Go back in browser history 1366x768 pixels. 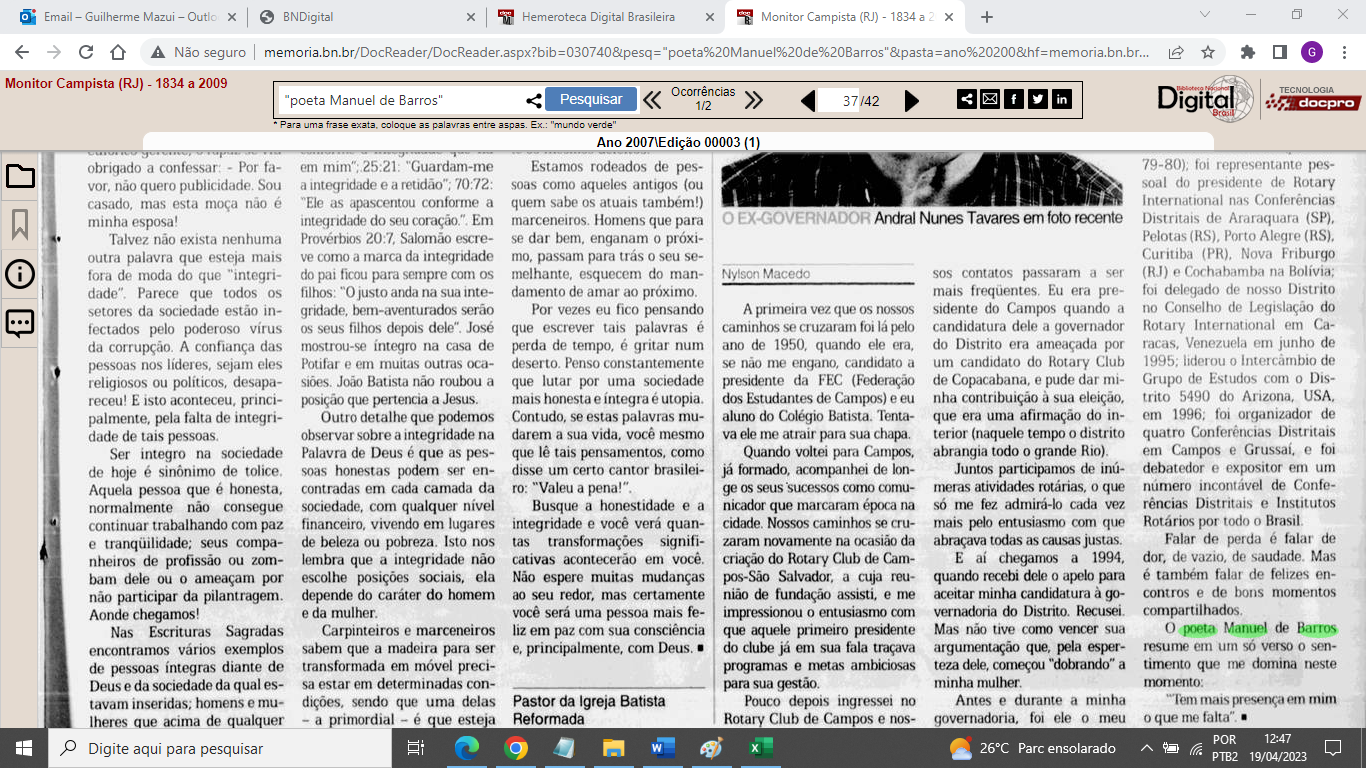(22, 53)
